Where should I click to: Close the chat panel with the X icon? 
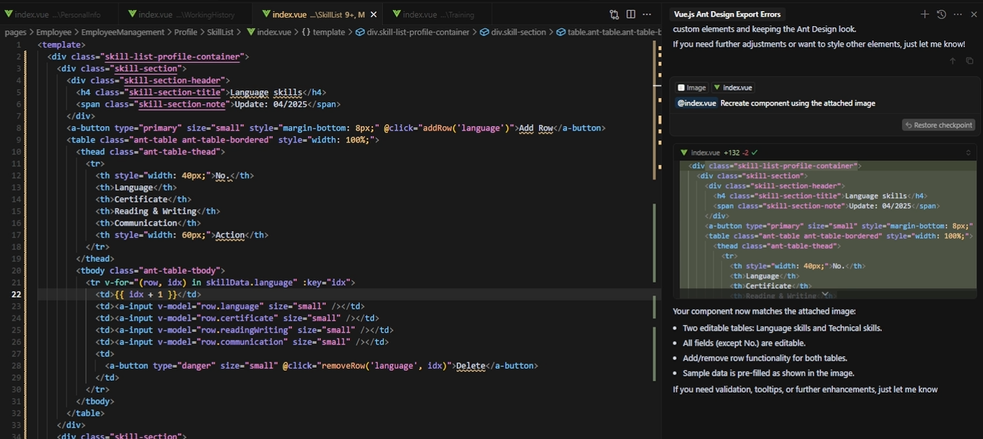(974, 15)
